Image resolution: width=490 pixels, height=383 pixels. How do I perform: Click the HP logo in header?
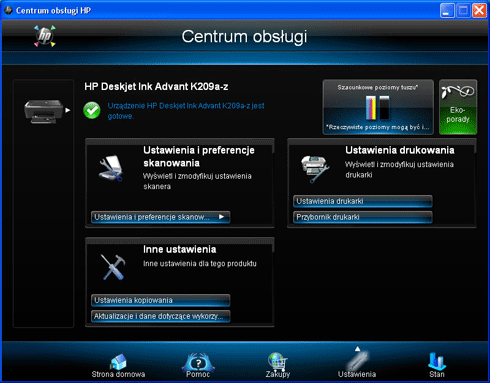(45, 36)
